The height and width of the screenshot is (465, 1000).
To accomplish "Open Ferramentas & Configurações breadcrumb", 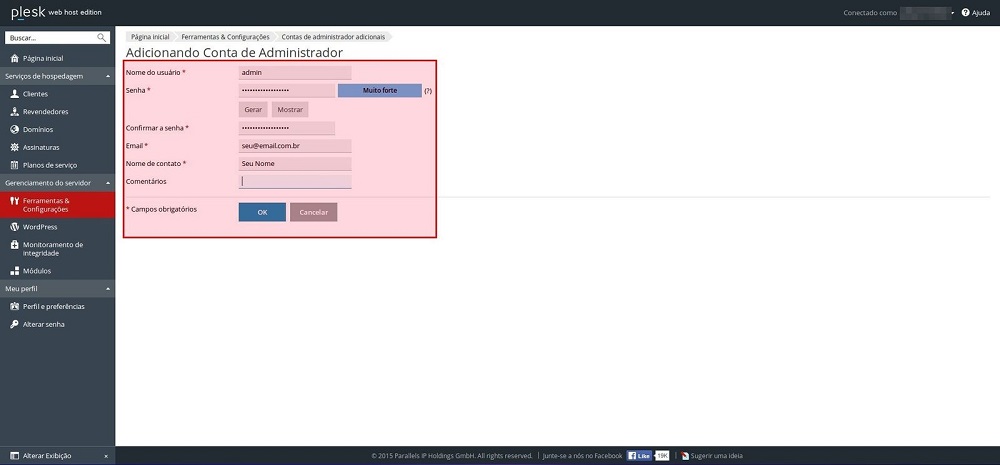I will click(x=225, y=36).
